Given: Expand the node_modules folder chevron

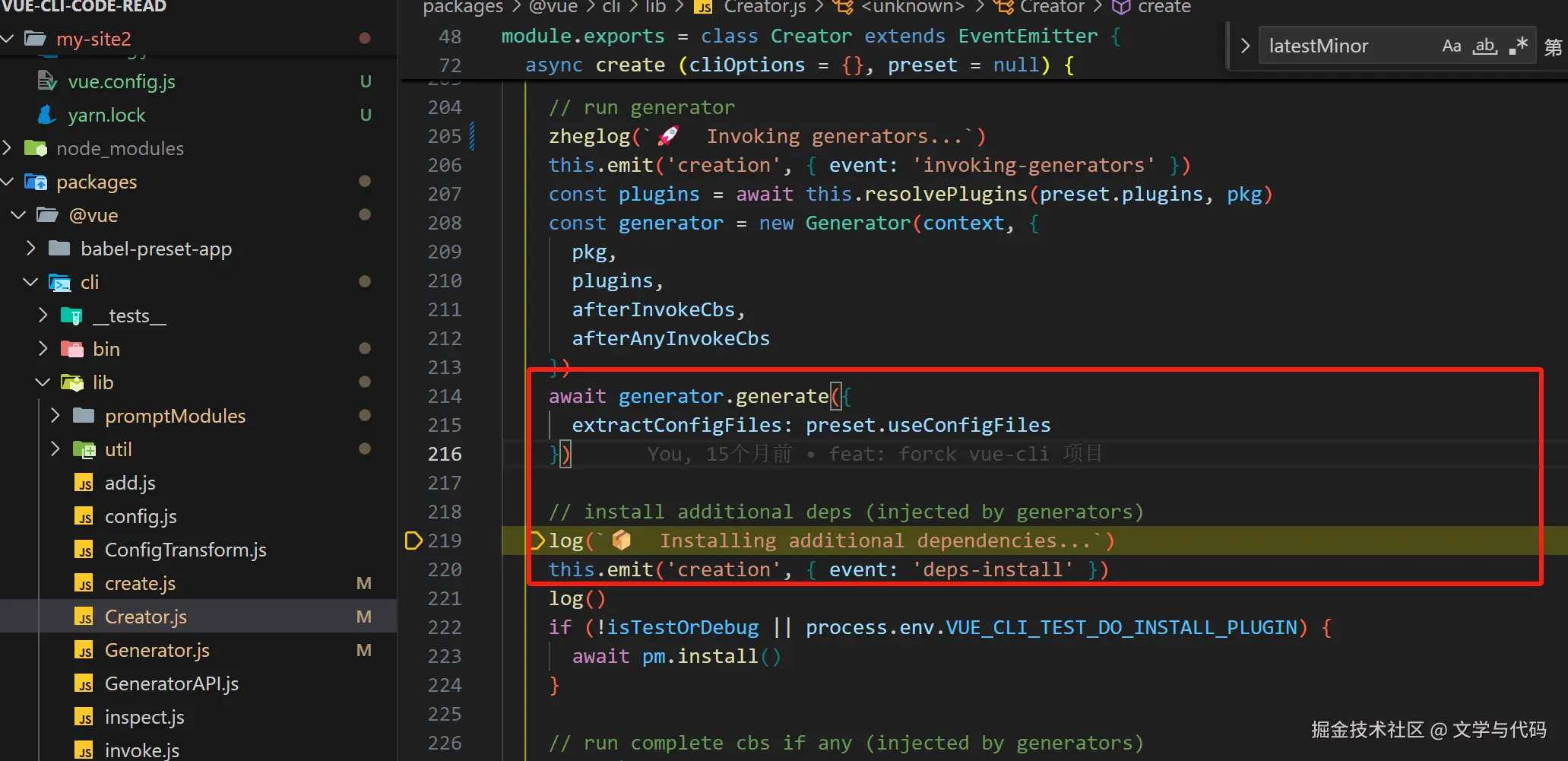Looking at the screenshot, I should tap(8, 147).
